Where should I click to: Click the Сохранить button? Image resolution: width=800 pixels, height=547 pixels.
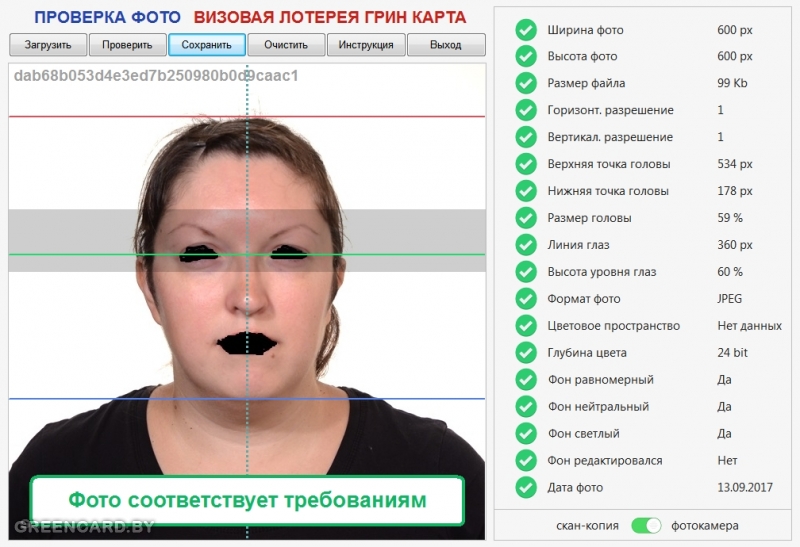click(x=207, y=45)
